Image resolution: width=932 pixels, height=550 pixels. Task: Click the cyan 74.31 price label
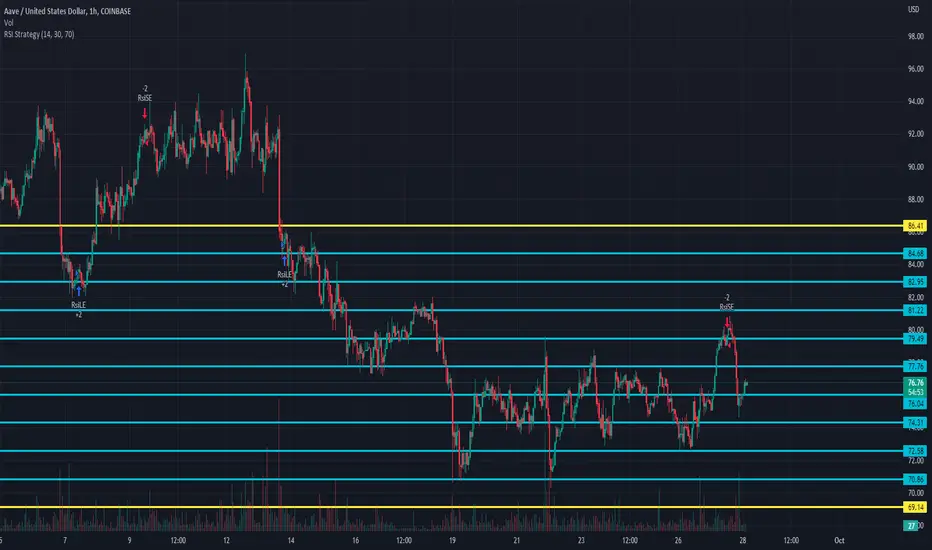point(915,423)
